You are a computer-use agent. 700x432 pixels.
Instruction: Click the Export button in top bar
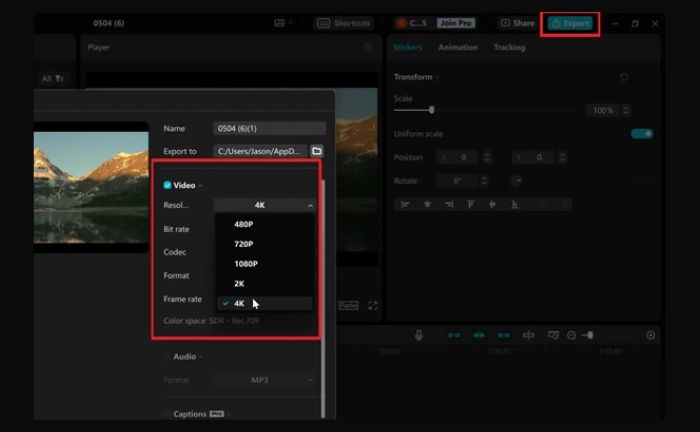coord(570,23)
